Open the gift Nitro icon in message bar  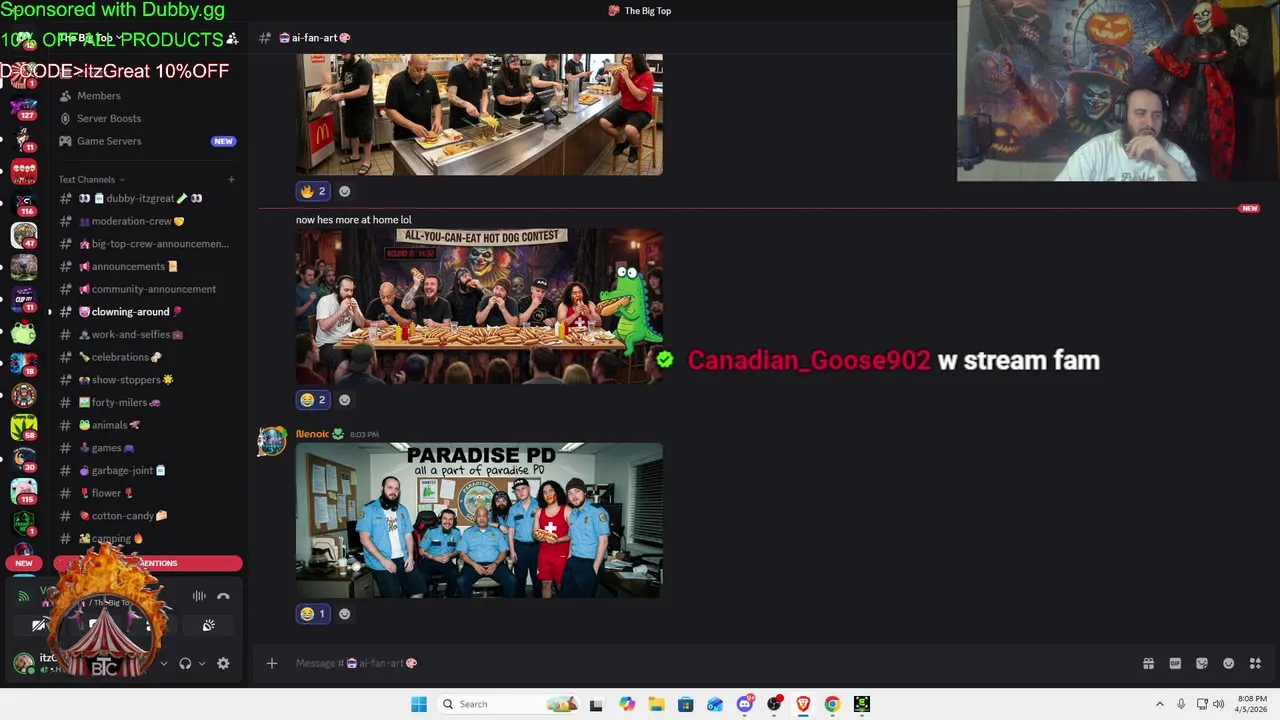coord(1148,663)
